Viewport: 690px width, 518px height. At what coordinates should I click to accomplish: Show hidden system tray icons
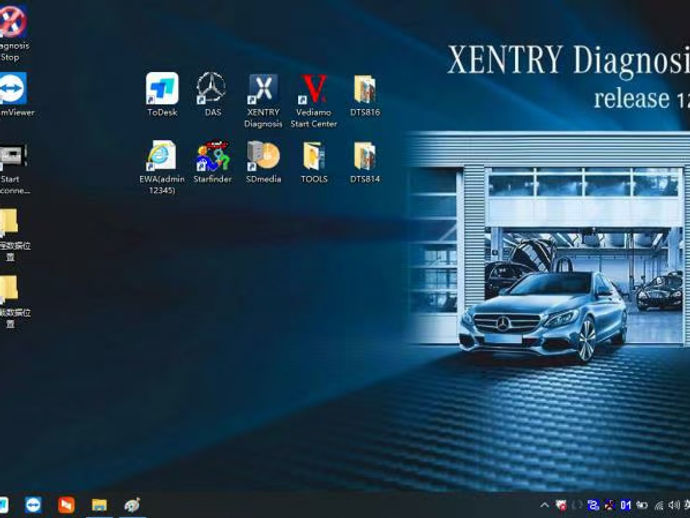click(x=544, y=505)
